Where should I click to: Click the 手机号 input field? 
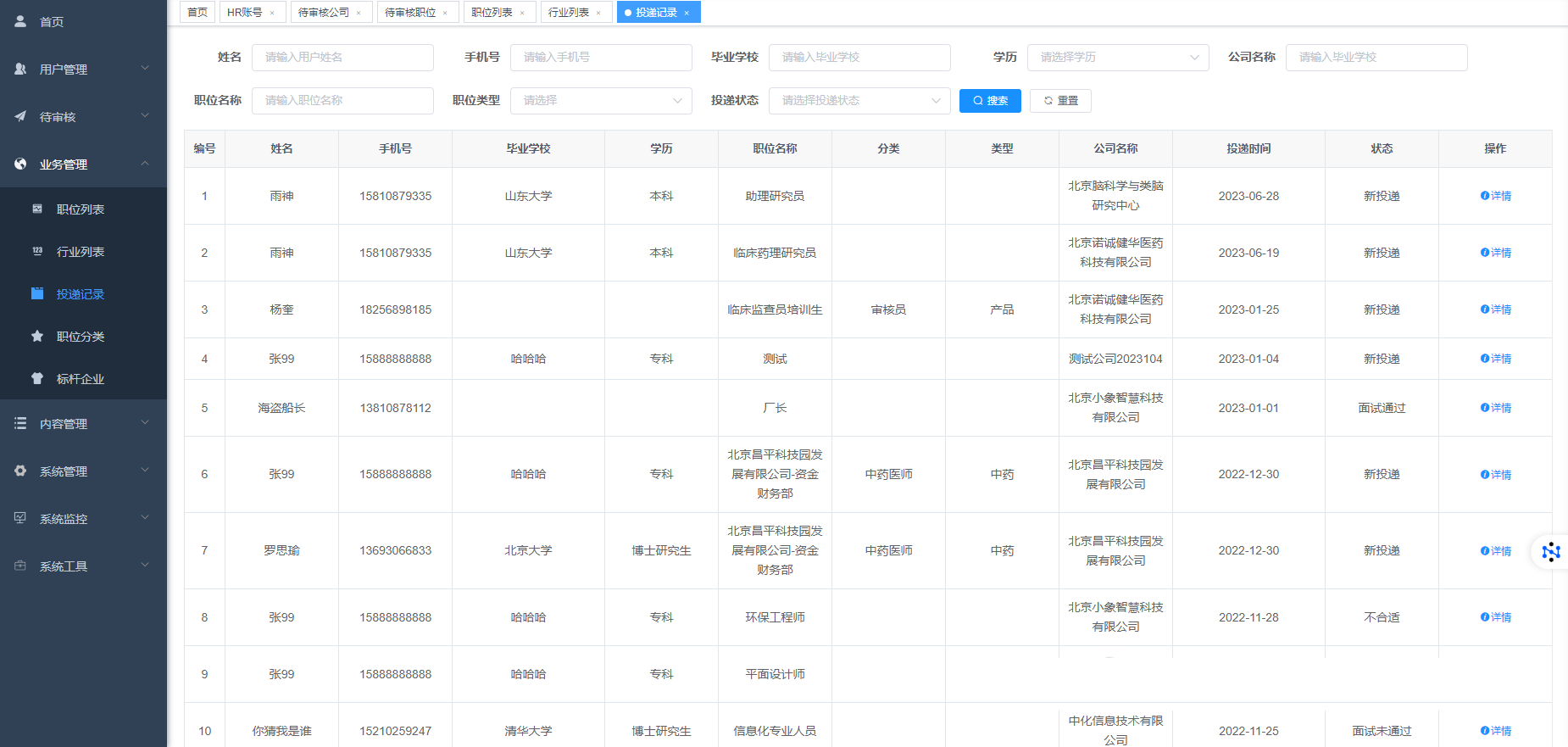click(600, 58)
